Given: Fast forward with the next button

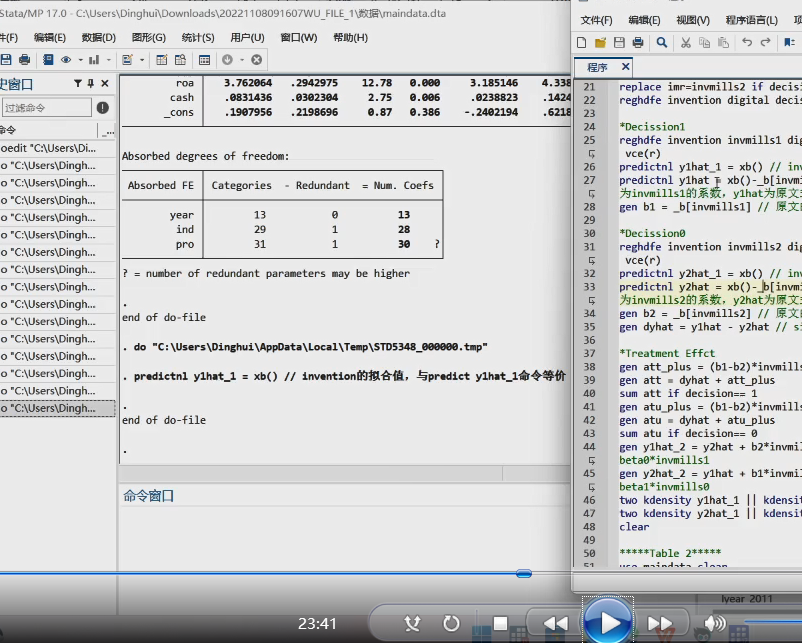Looking at the screenshot, I should click(x=660, y=624).
